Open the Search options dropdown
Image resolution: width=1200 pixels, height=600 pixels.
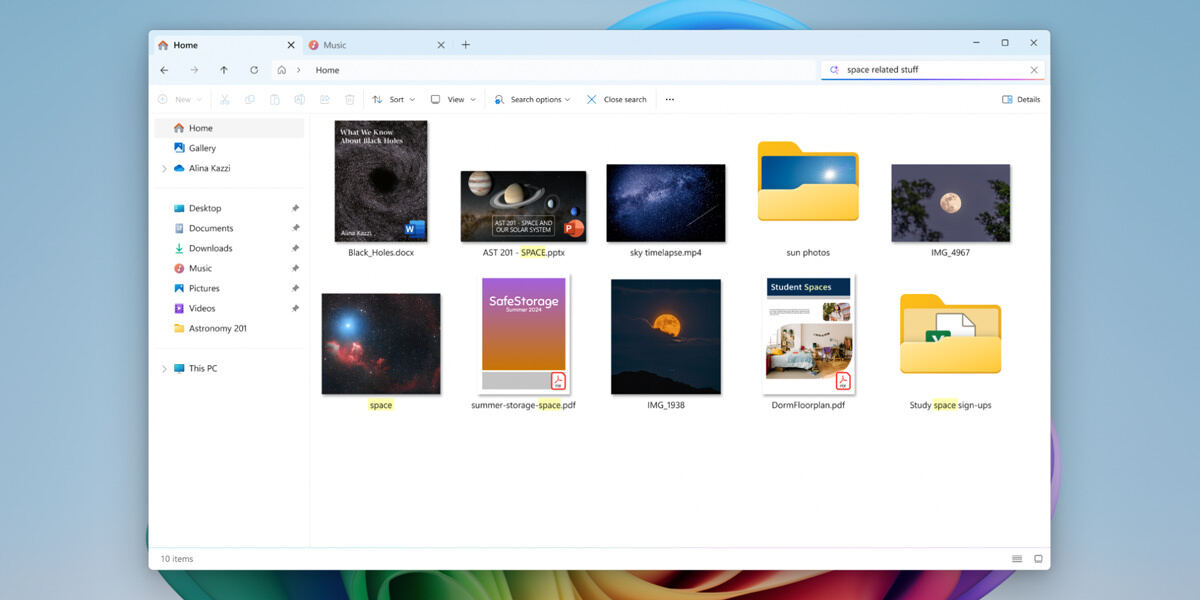point(532,99)
